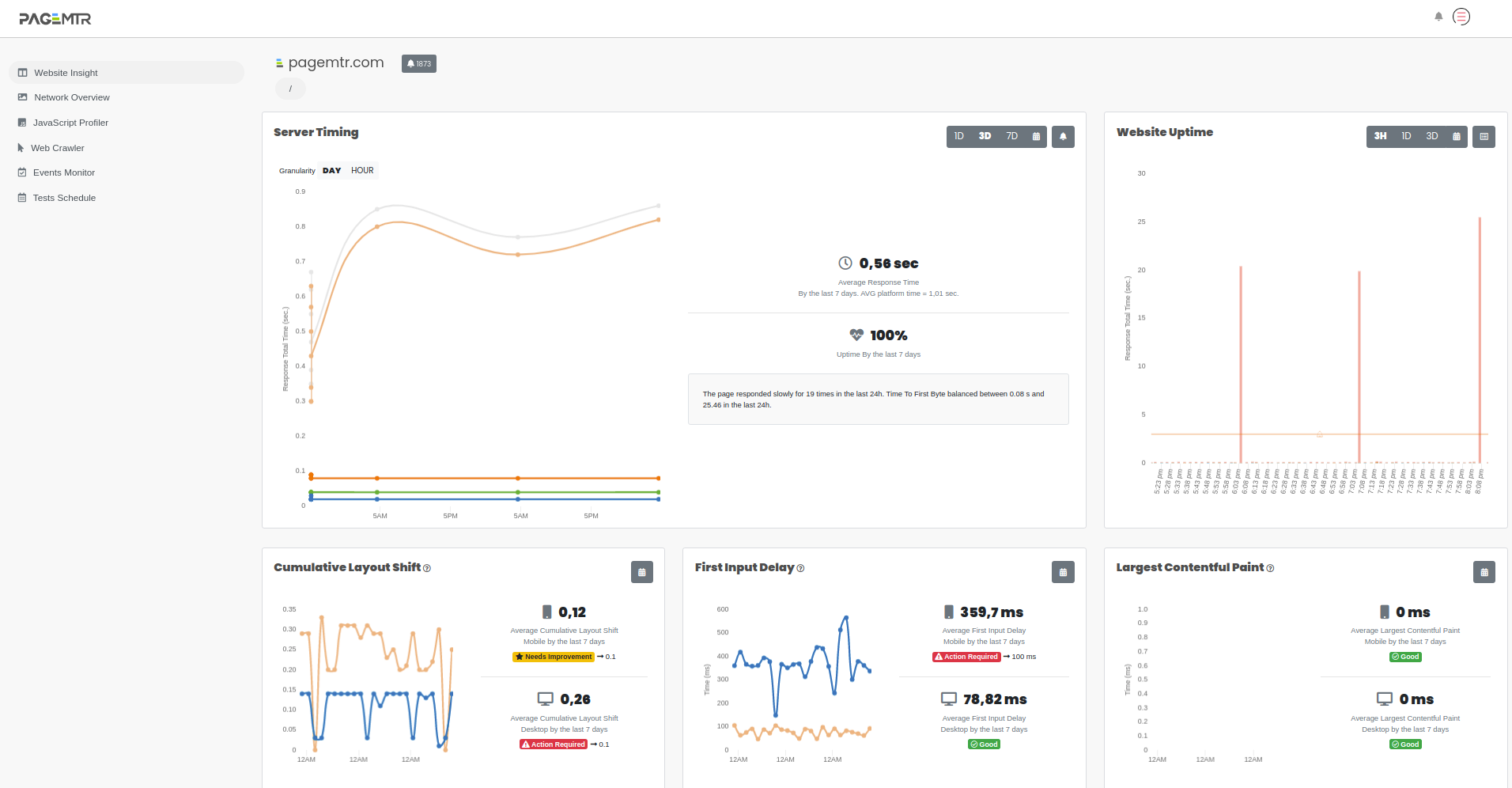Viewport: 1512px width, 788px height.
Task: Click the 100% uptime value
Action: [x=889, y=335]
